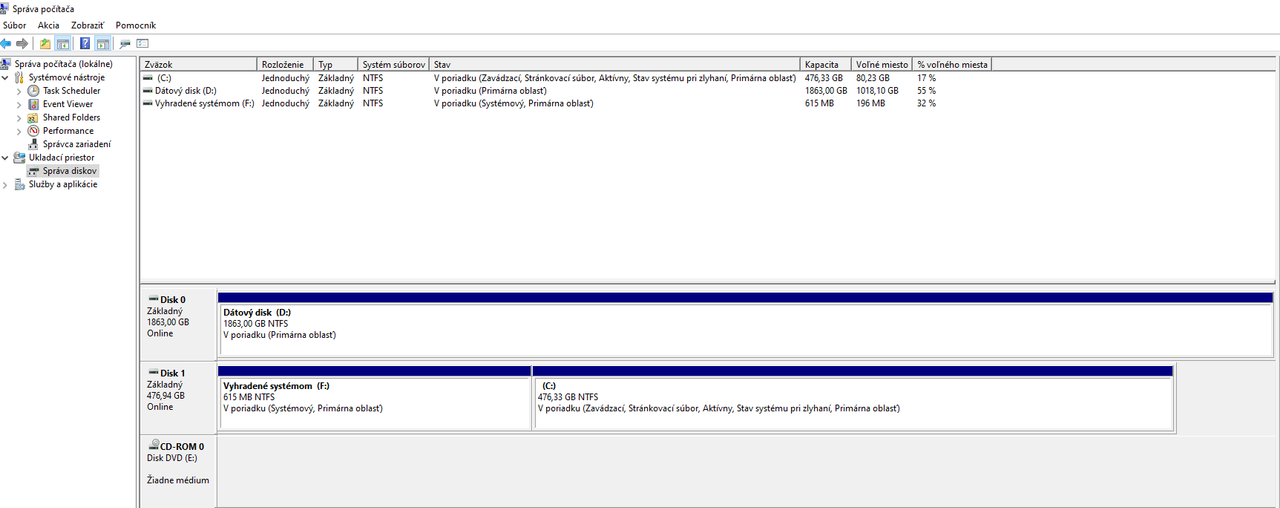This screenshot has height=508, width=1280.
Task: Sort by the Stav column header
Action: point(615,64)
